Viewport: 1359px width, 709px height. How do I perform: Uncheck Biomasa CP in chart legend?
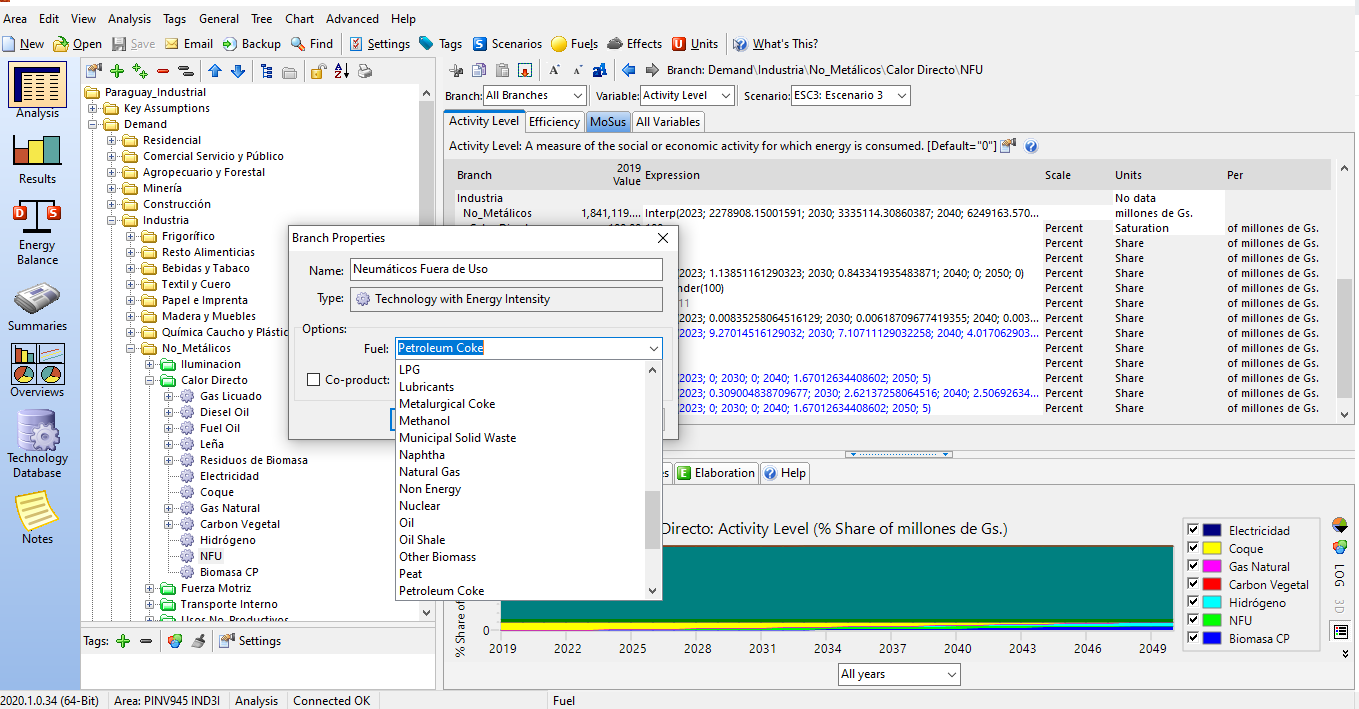coord(1192,638)
